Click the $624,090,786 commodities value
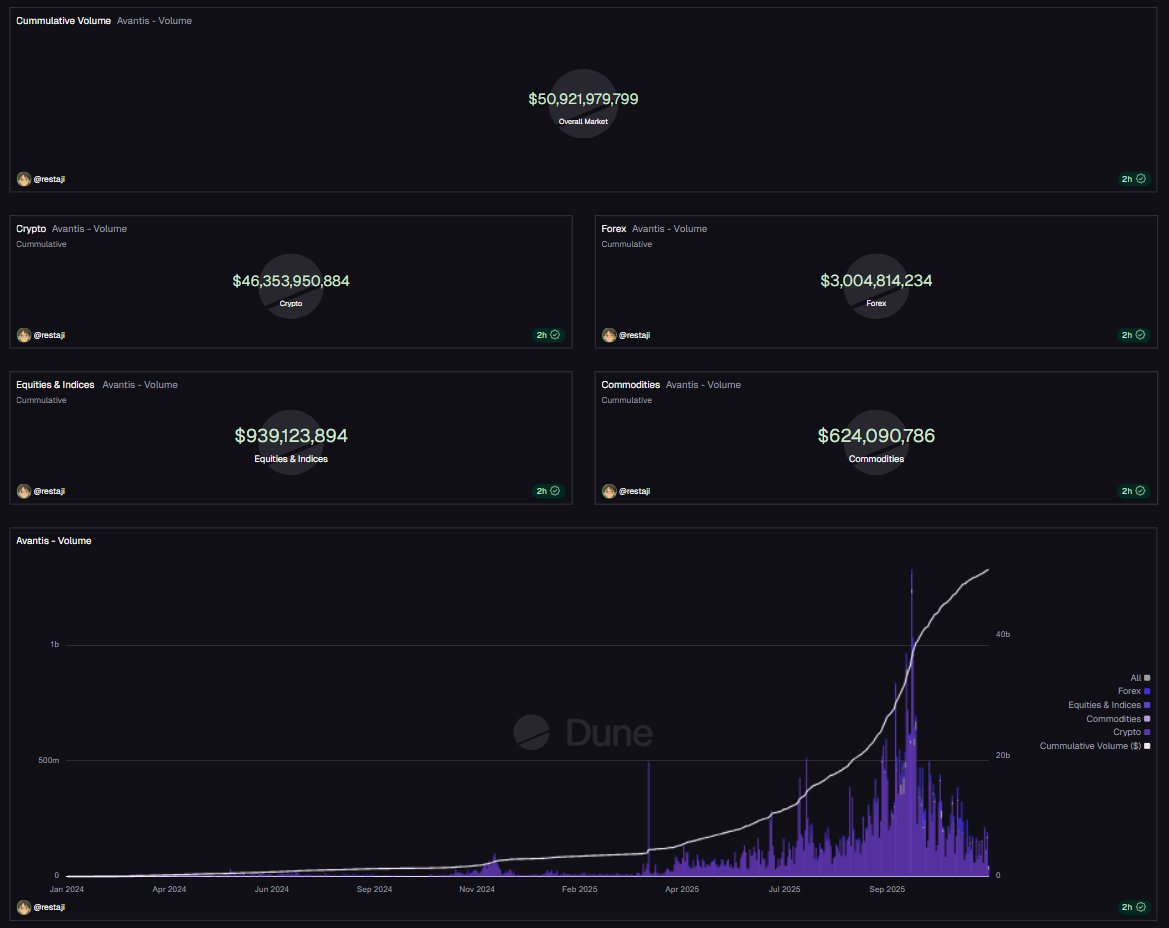Viewport: 1169px width, 928px height. pos(876,435)
